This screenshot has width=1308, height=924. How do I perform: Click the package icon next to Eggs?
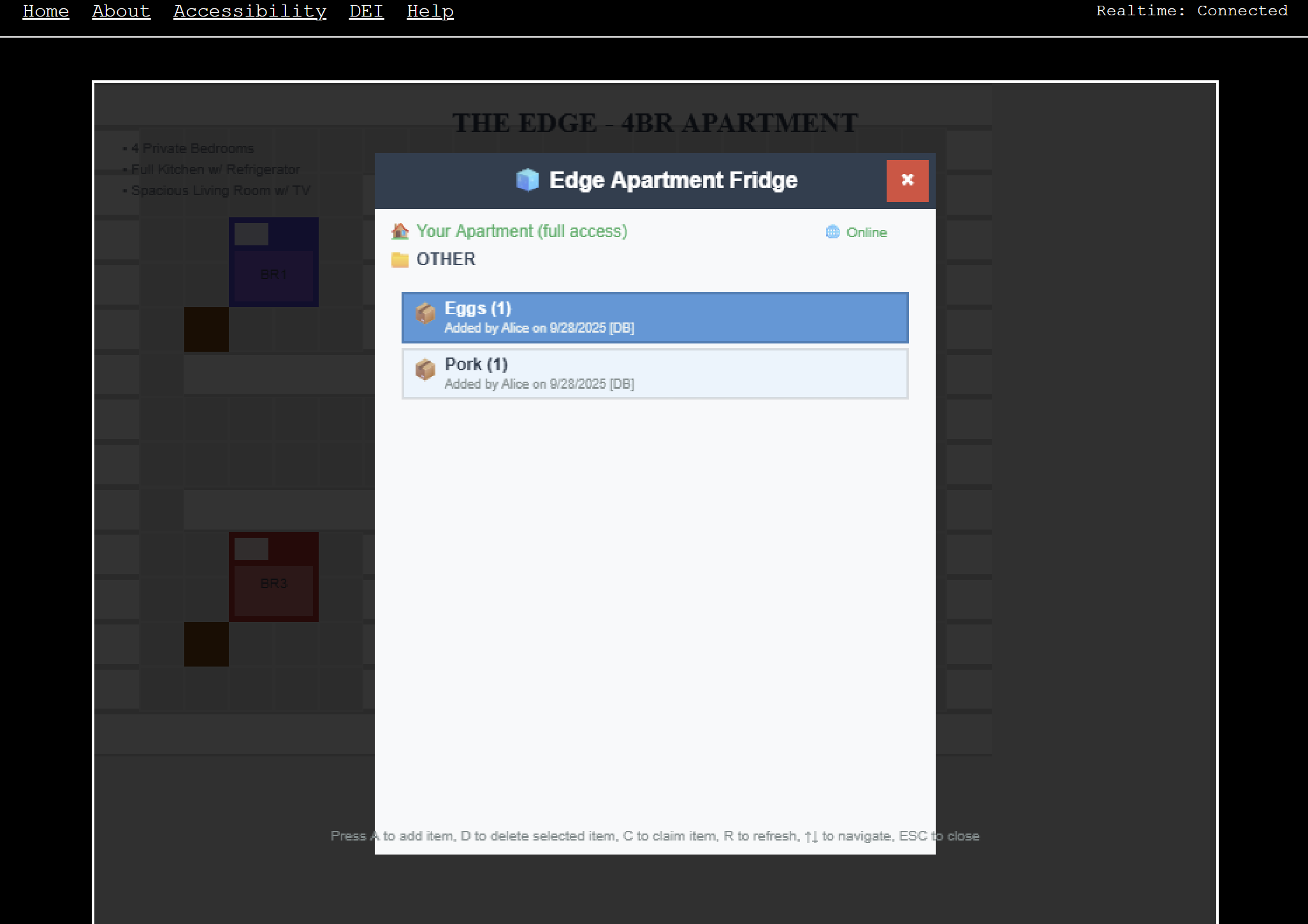click(425, 313)
